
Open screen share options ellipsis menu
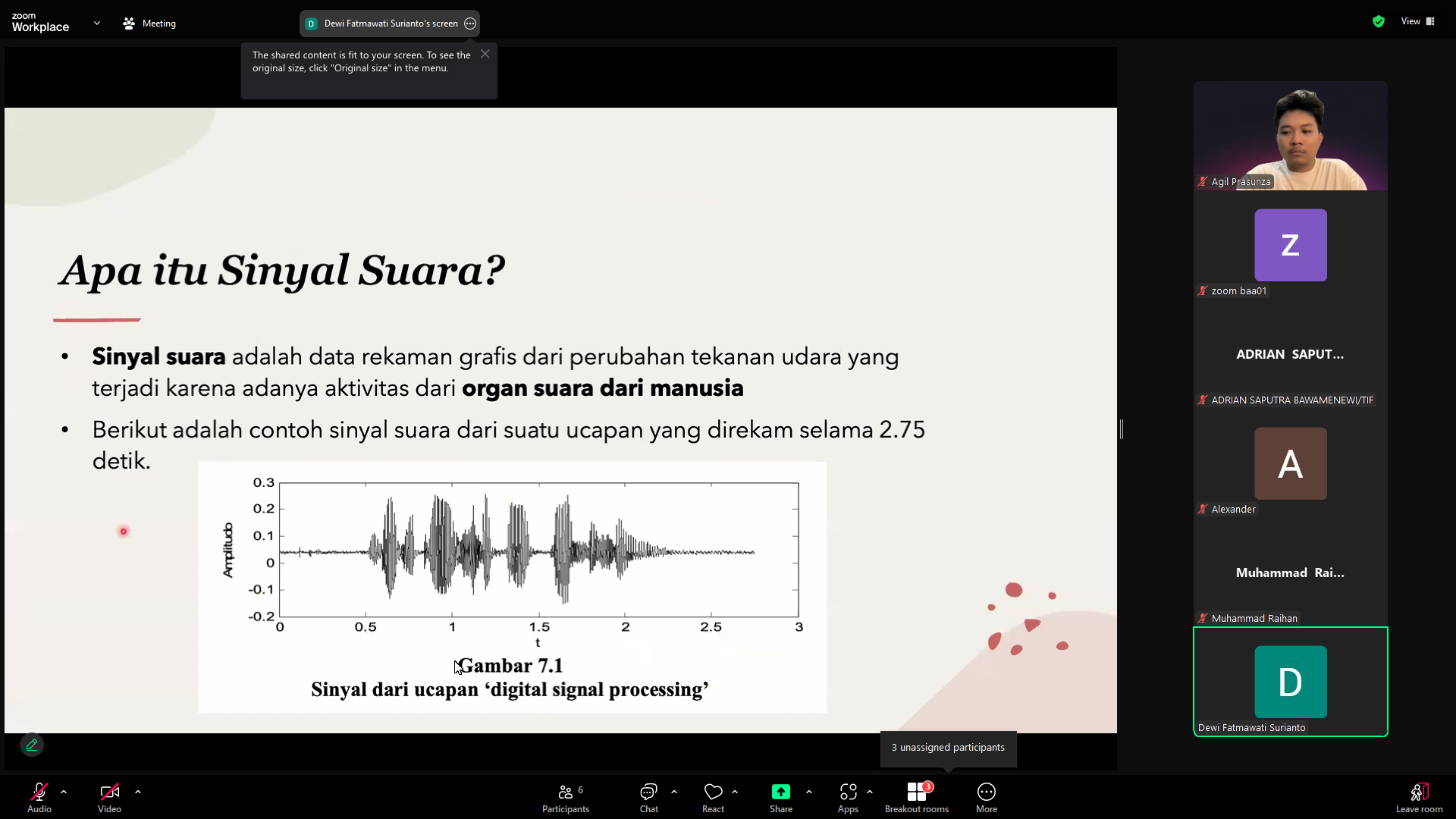coord(470,24)
